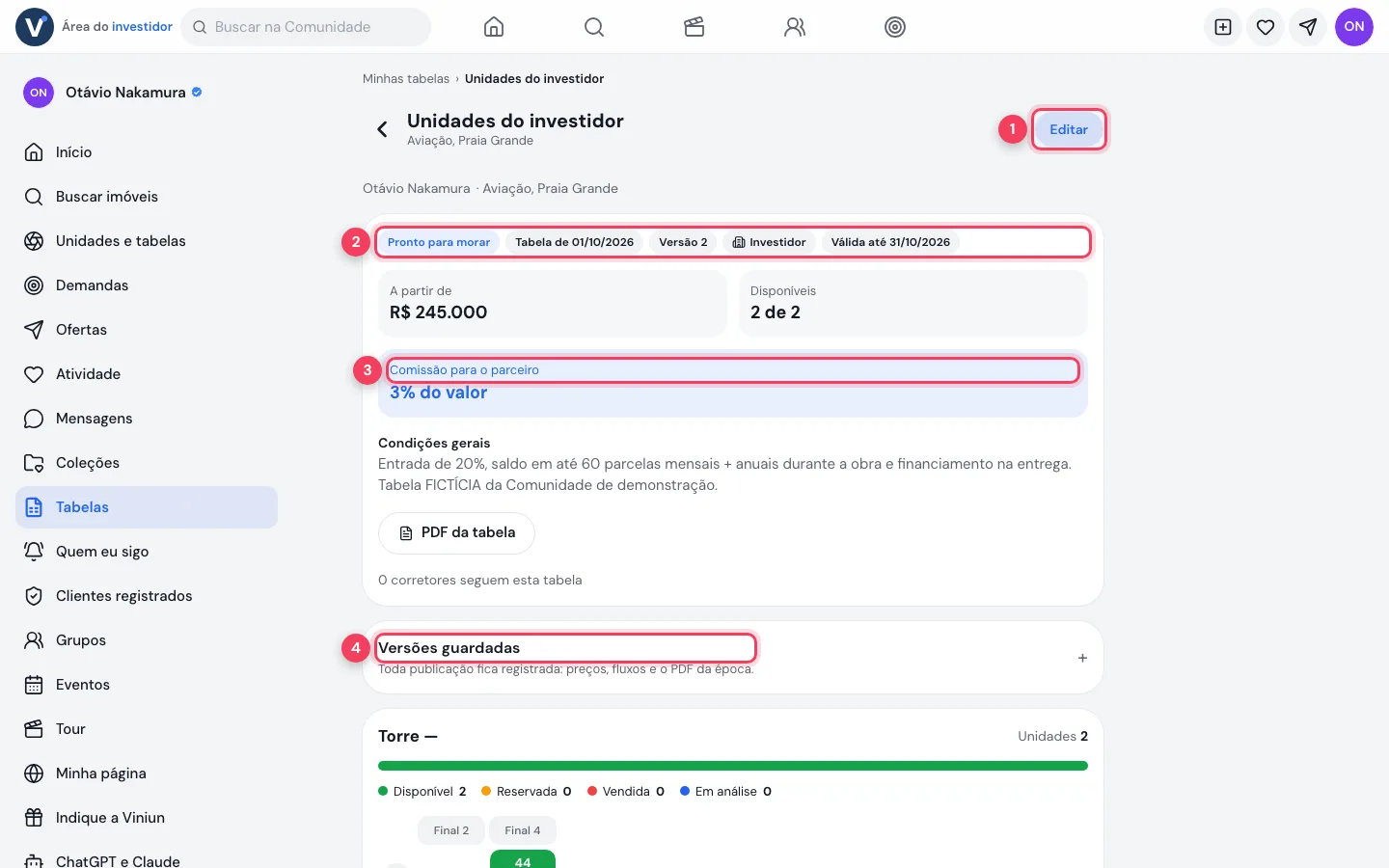Click the Versão 2 tag
Viewport: 1389px width, 868px height.
683,242
